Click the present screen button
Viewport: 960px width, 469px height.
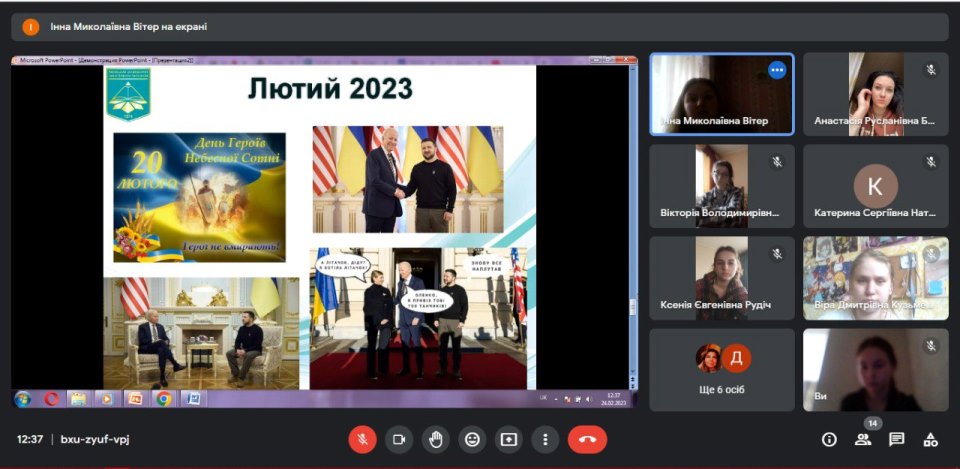point(508,440)
